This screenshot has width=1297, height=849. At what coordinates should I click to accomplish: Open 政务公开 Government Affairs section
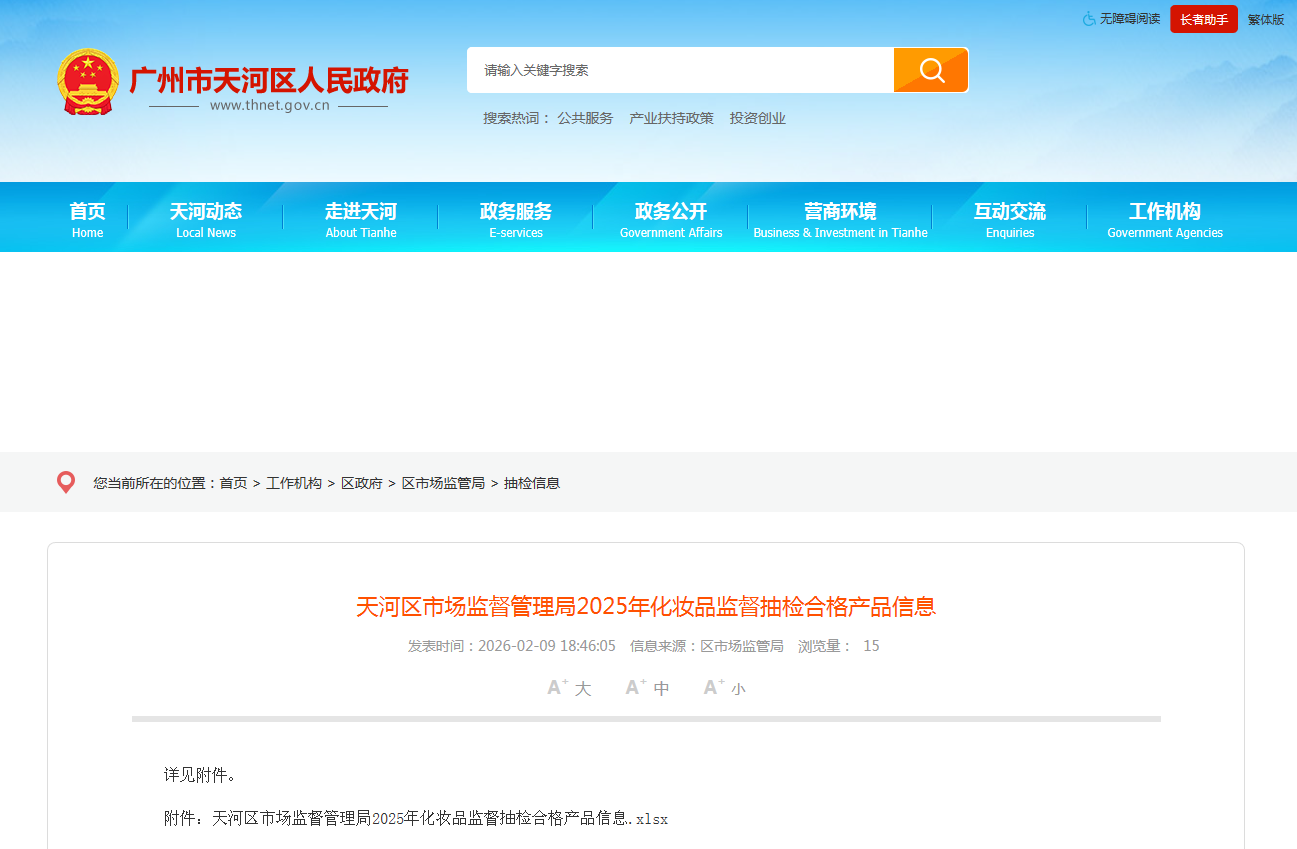(671, 219)
